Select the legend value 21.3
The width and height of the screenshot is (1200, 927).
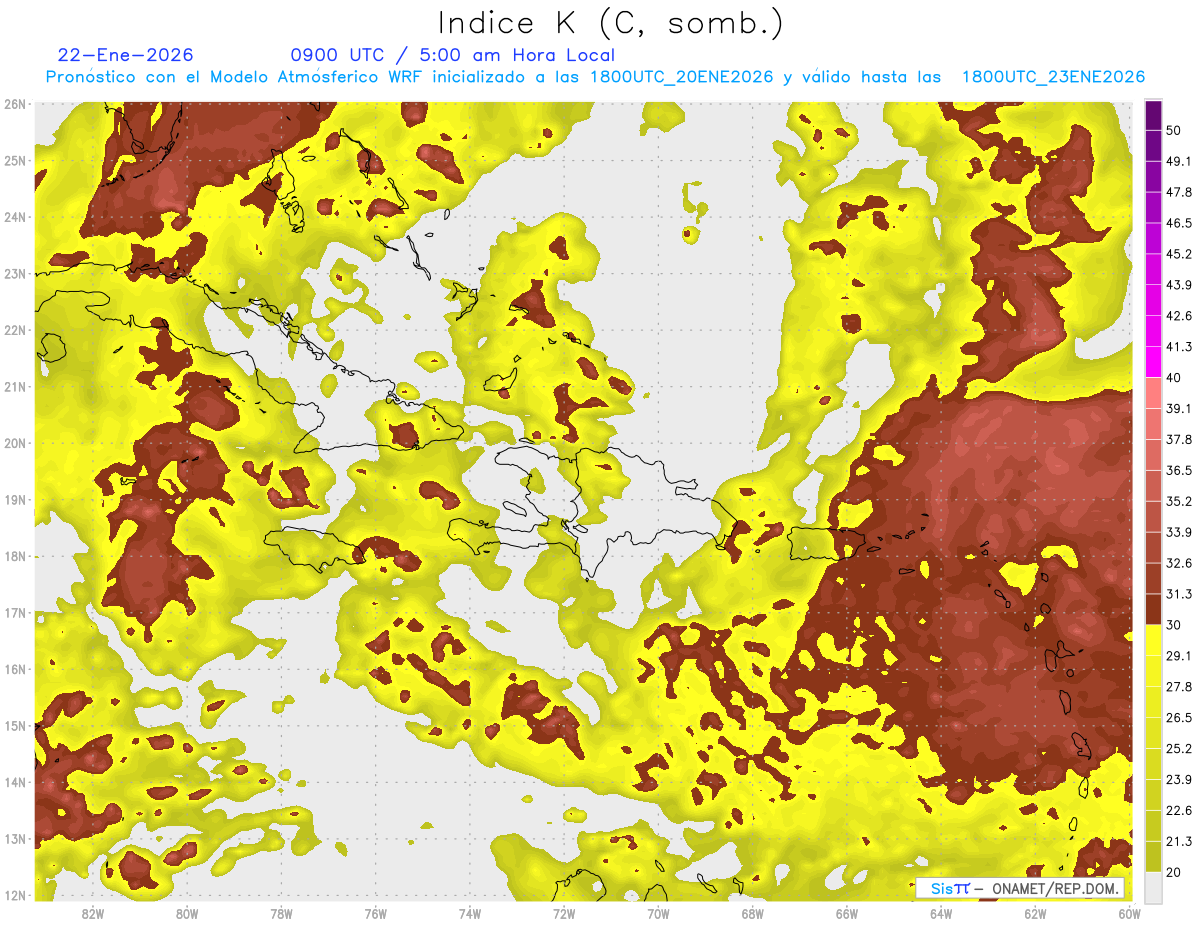click(1179, 841)
